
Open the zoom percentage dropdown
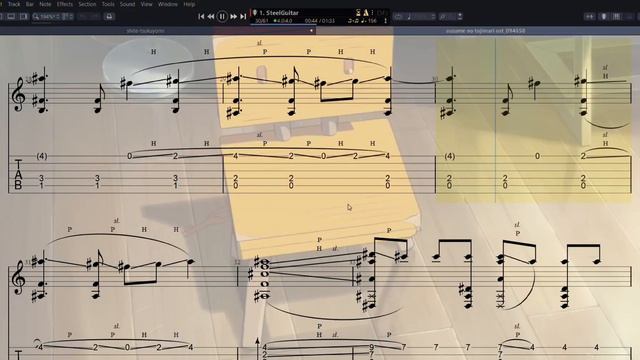click(50, 16)
